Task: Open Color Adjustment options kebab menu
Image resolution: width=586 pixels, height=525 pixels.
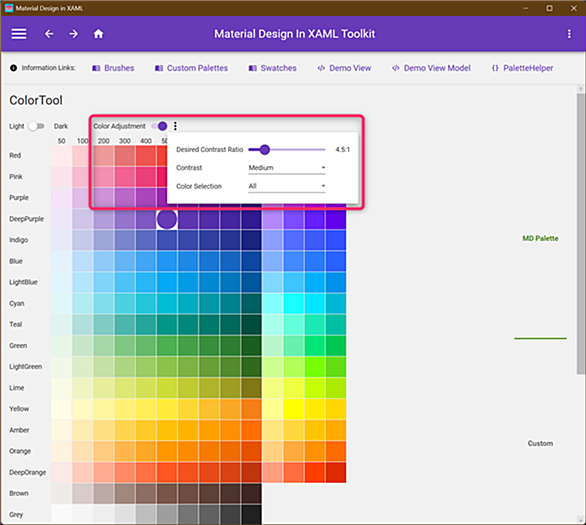Action: point(175,126)
